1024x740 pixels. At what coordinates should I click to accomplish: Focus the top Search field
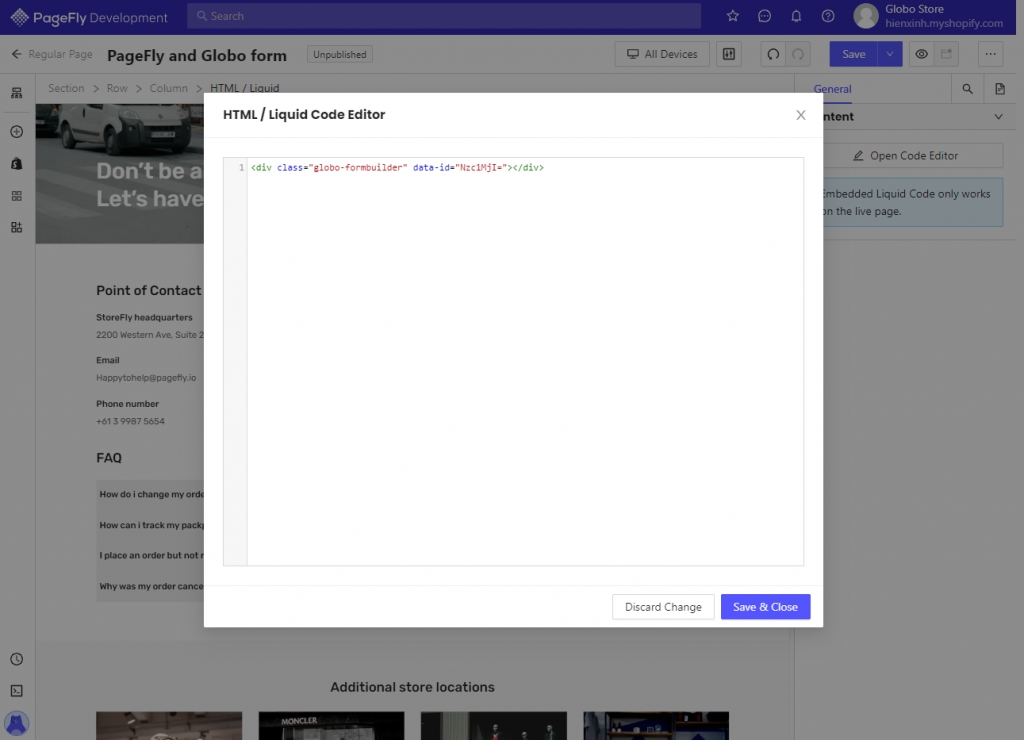[444, 16]
